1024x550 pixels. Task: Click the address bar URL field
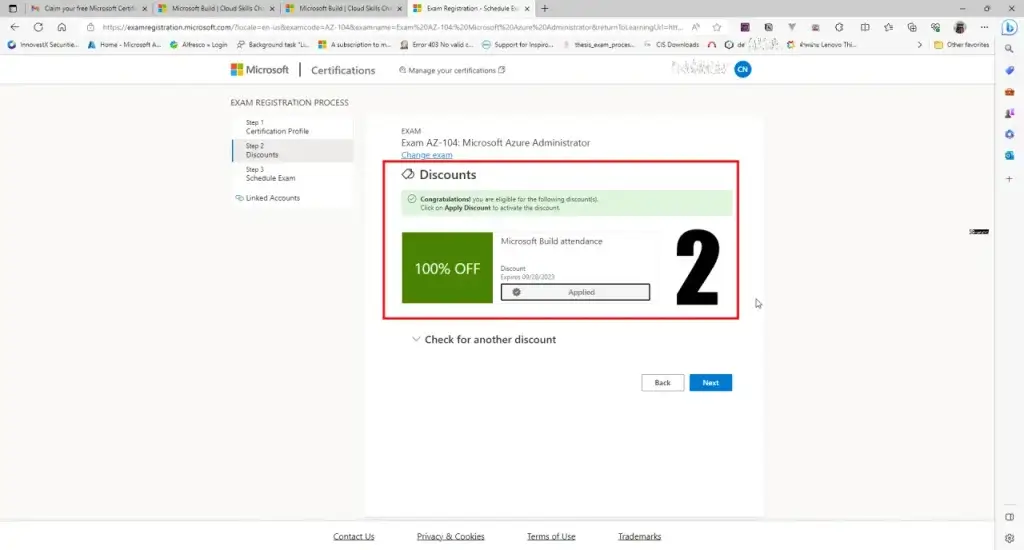tap(392, 27)
